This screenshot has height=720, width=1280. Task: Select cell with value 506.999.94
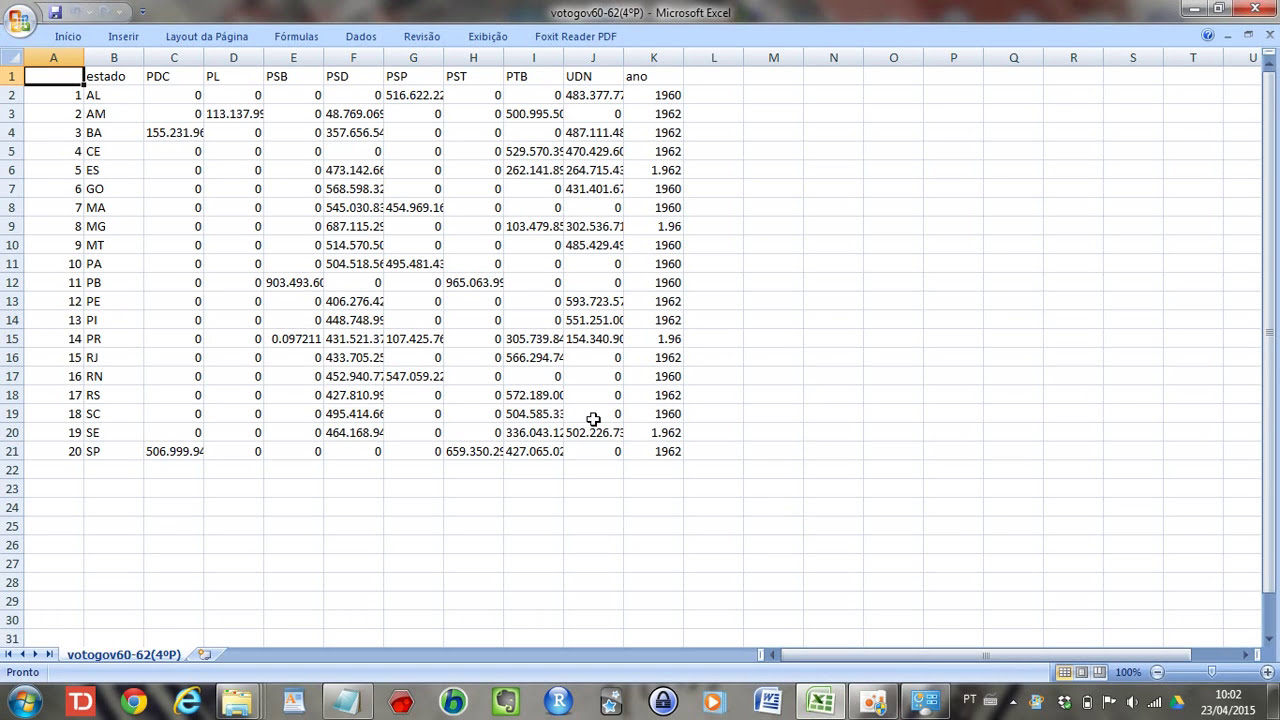pos(173,452)
